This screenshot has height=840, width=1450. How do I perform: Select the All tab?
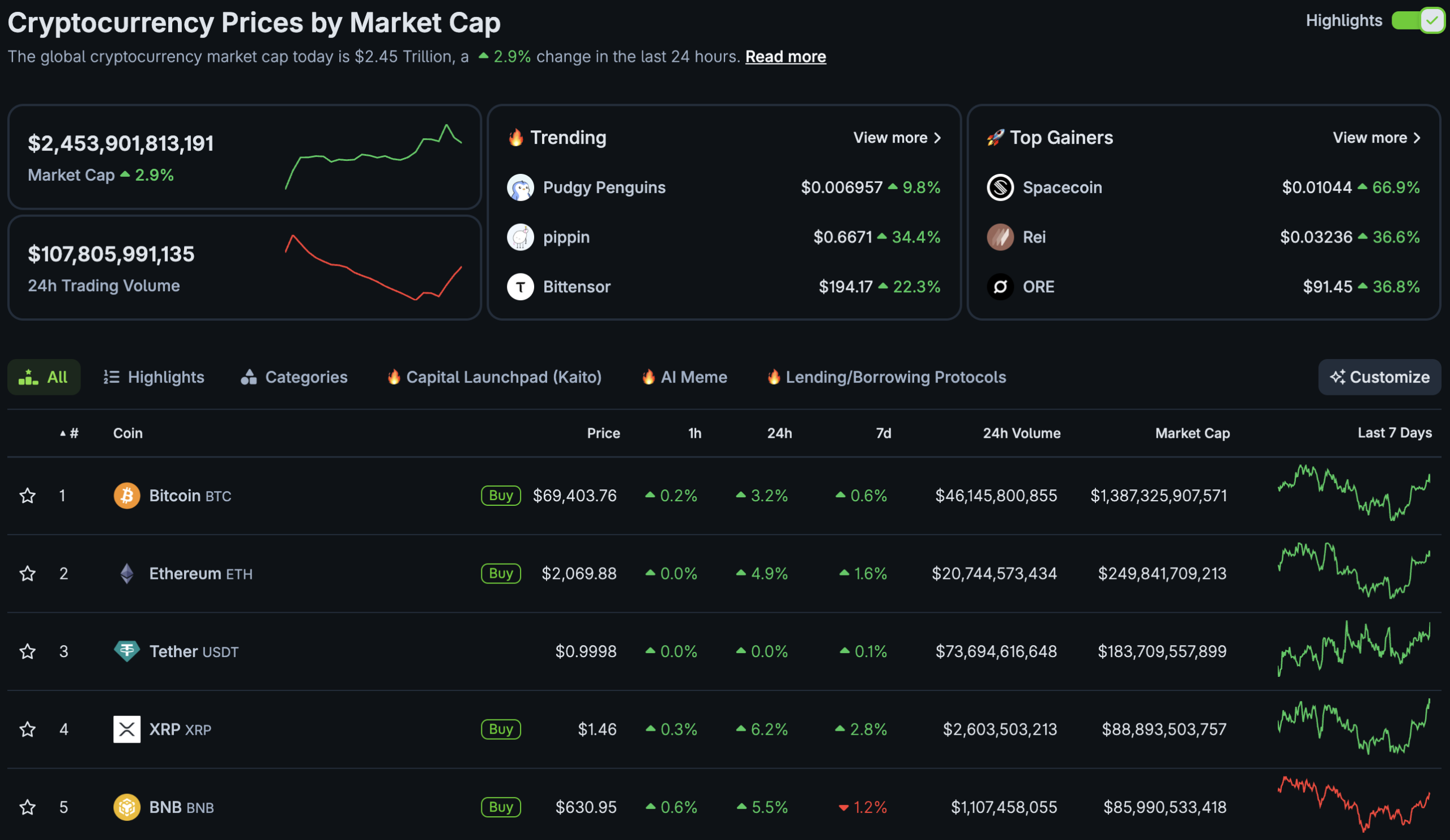(44, 377)
